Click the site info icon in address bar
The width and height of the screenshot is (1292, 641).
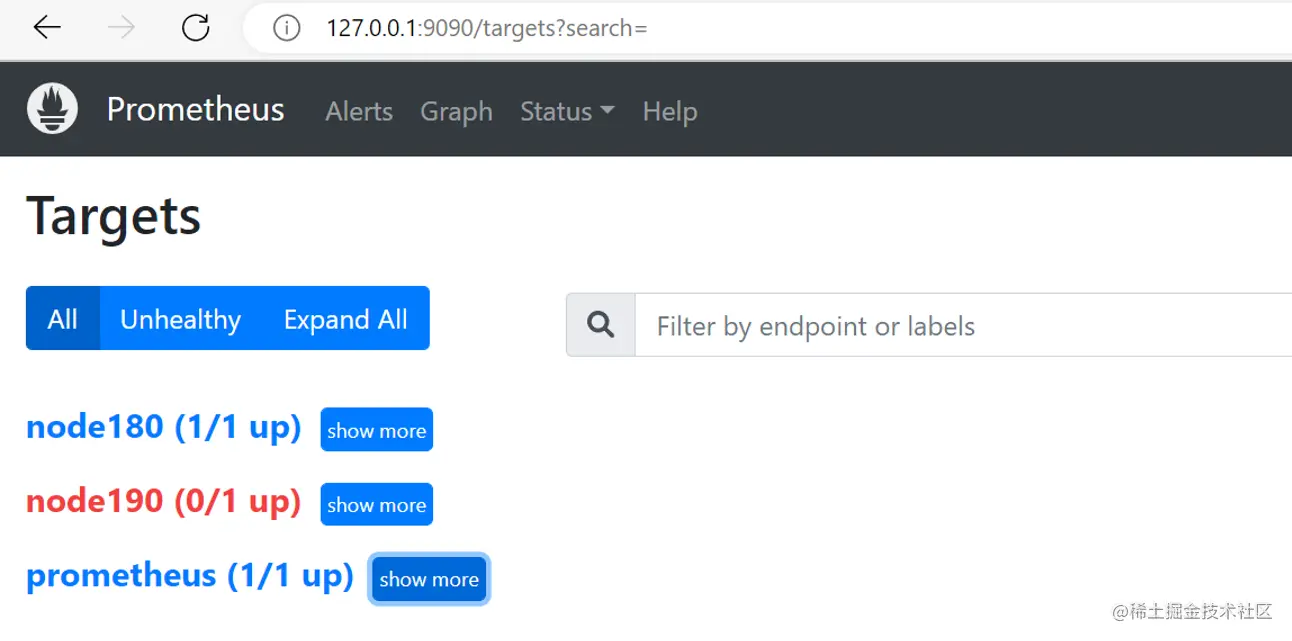[287, 28]
